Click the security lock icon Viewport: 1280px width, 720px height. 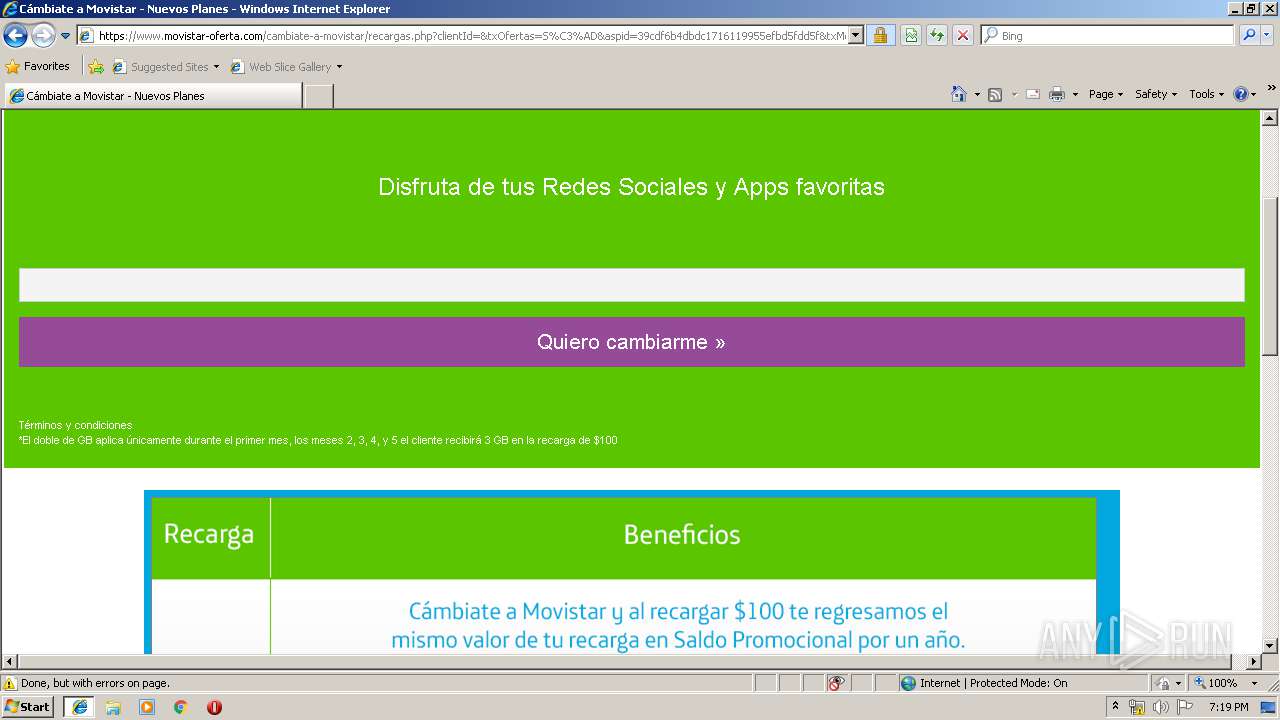880,36
